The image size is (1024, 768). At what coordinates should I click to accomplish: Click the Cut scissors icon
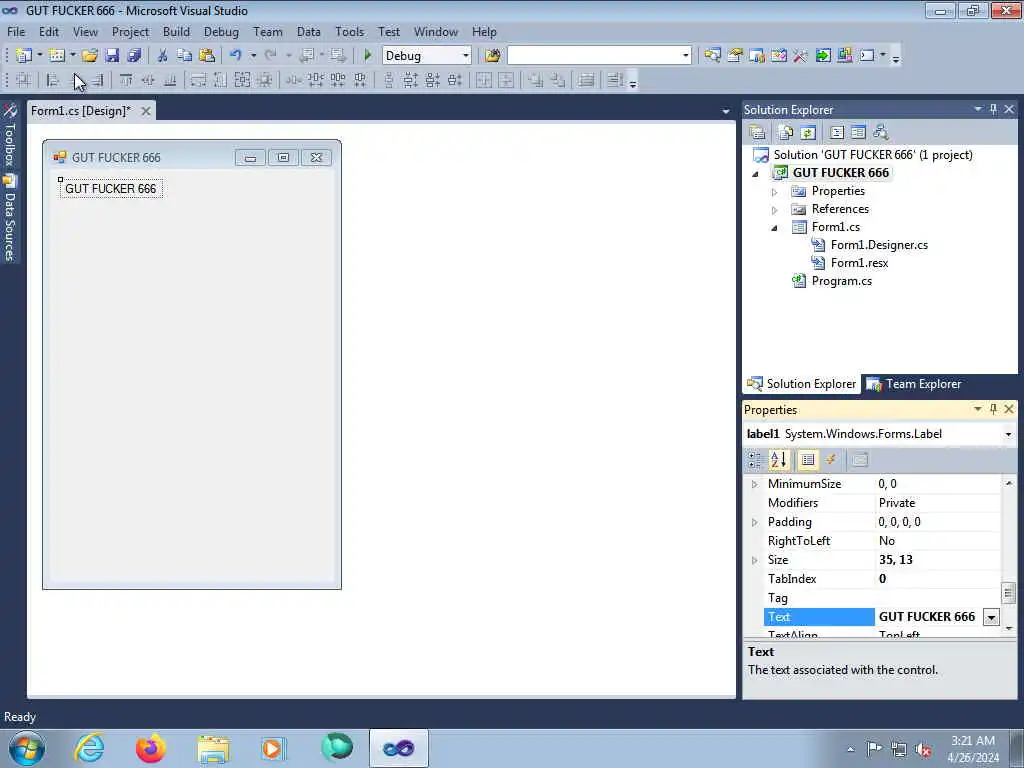tap(163, 56)
